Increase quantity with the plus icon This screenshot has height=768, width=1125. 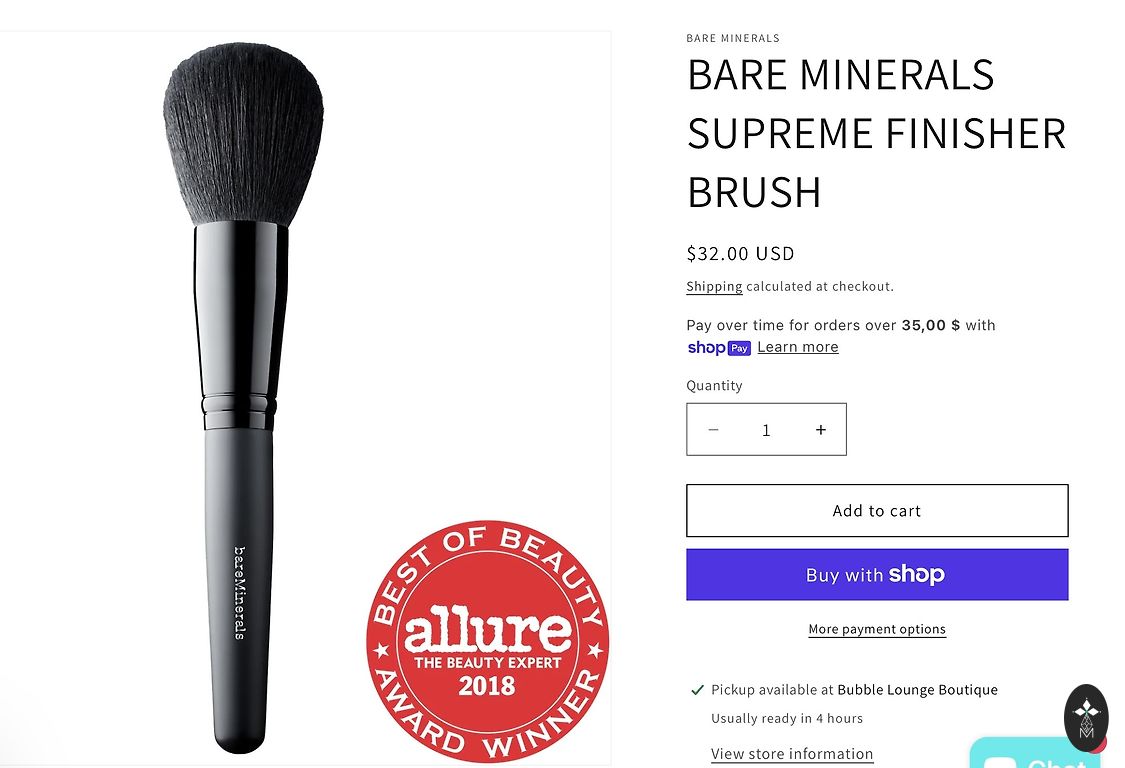(x=821, y=430)
